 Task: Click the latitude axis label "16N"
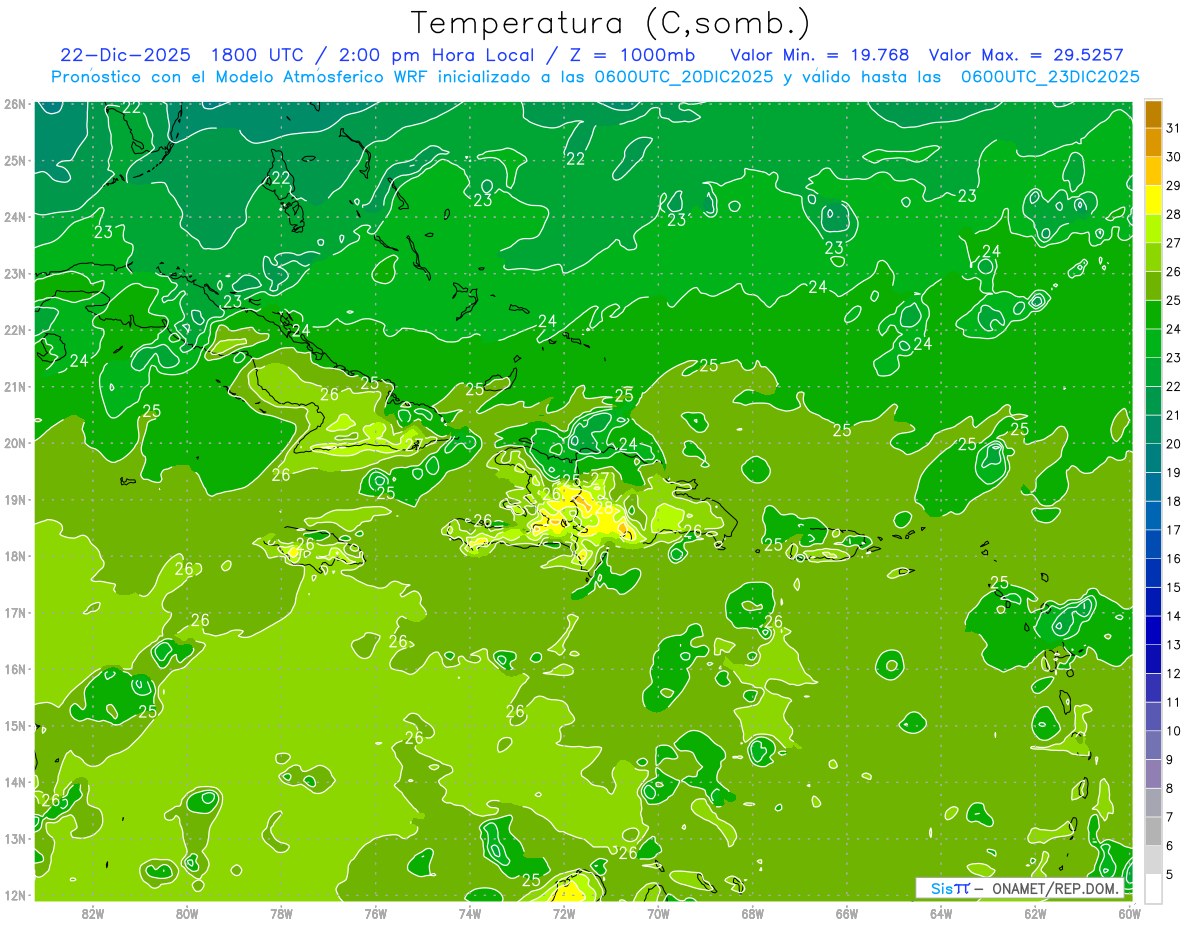15,669
